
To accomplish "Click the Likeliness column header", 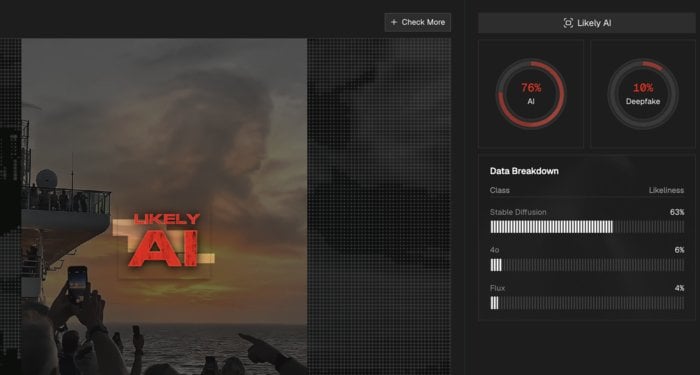I will [x=666, y=190].
